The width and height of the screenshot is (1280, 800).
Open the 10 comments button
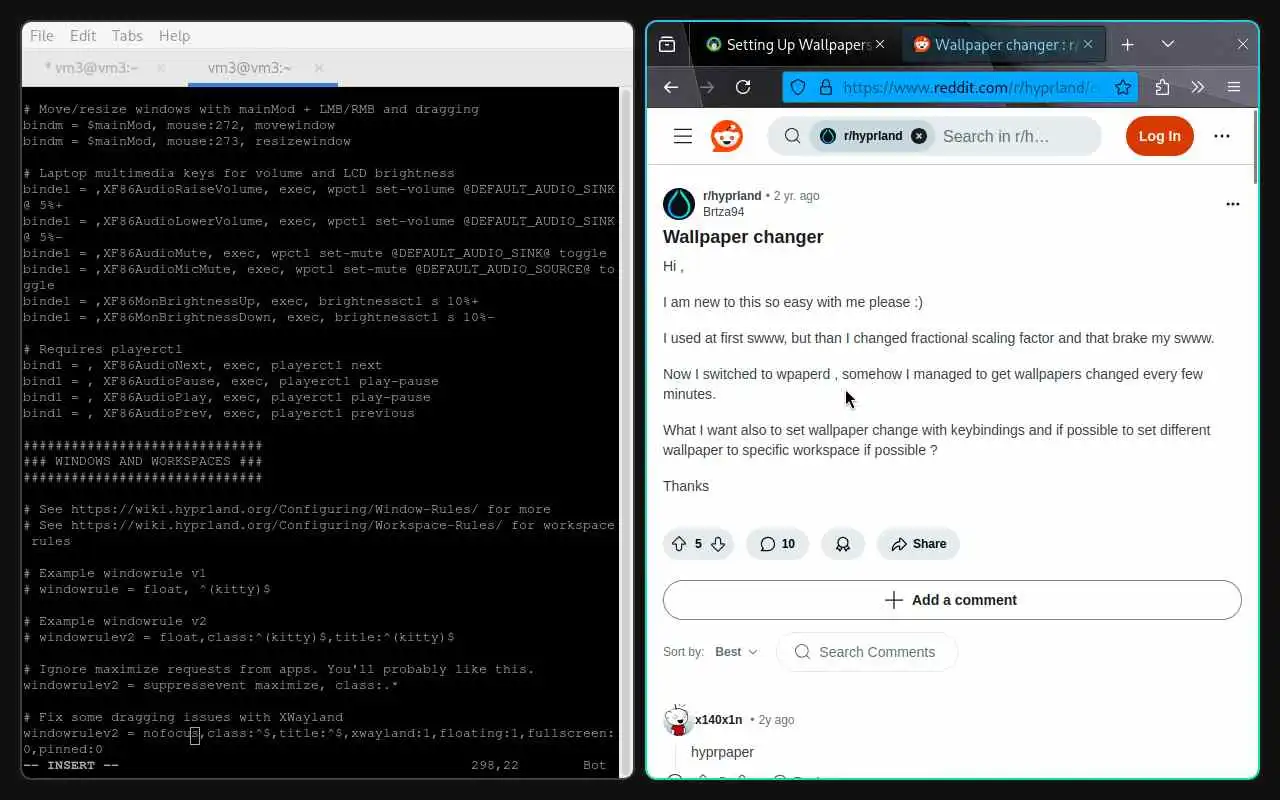click(x=777, y=544)
